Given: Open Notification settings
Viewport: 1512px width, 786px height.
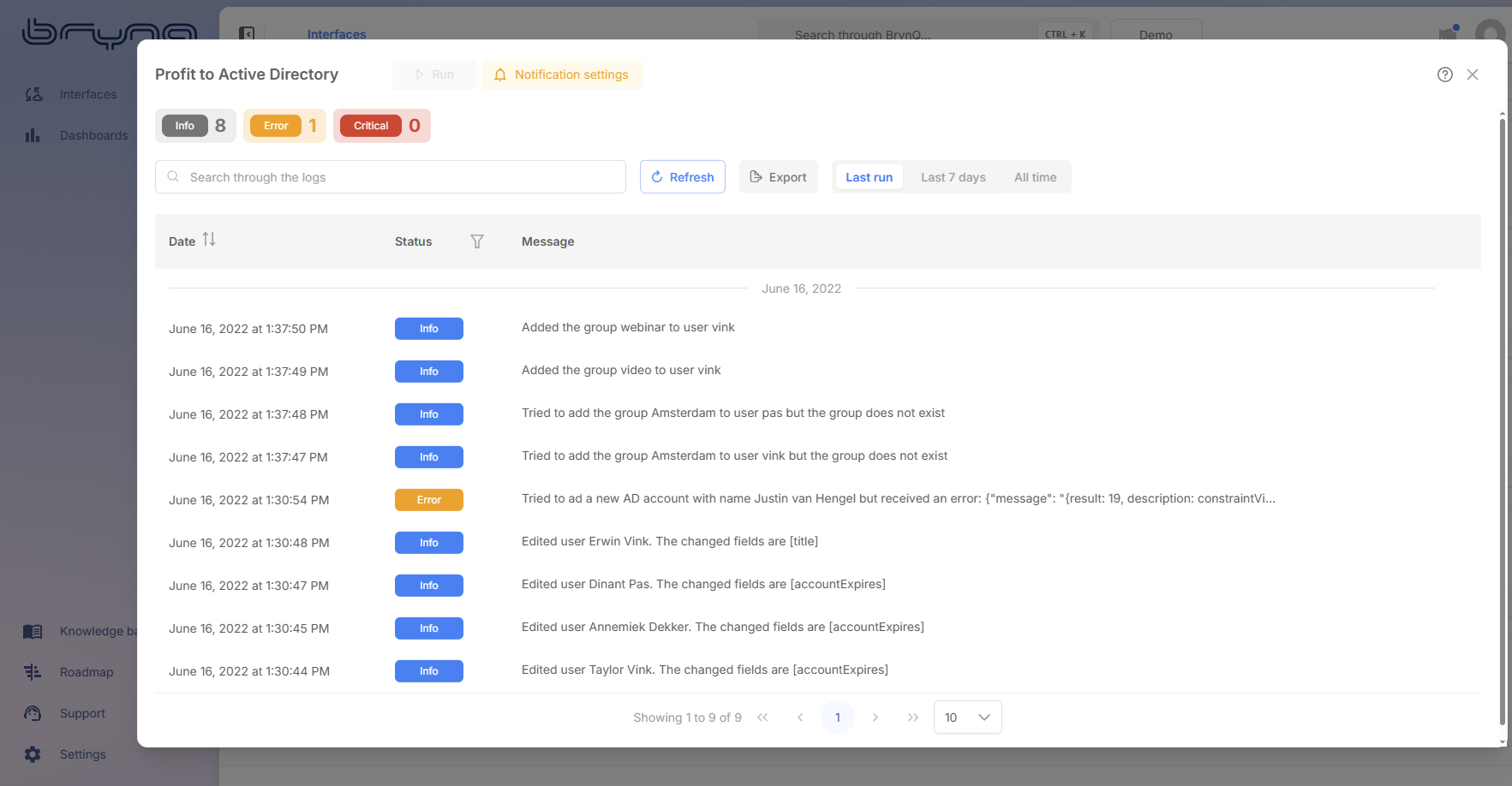Looking at the screenshot, I should 562,74.
